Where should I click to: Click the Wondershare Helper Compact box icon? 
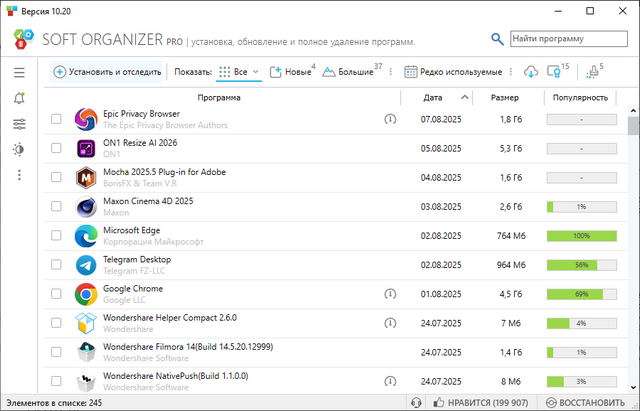coord(86,323)
